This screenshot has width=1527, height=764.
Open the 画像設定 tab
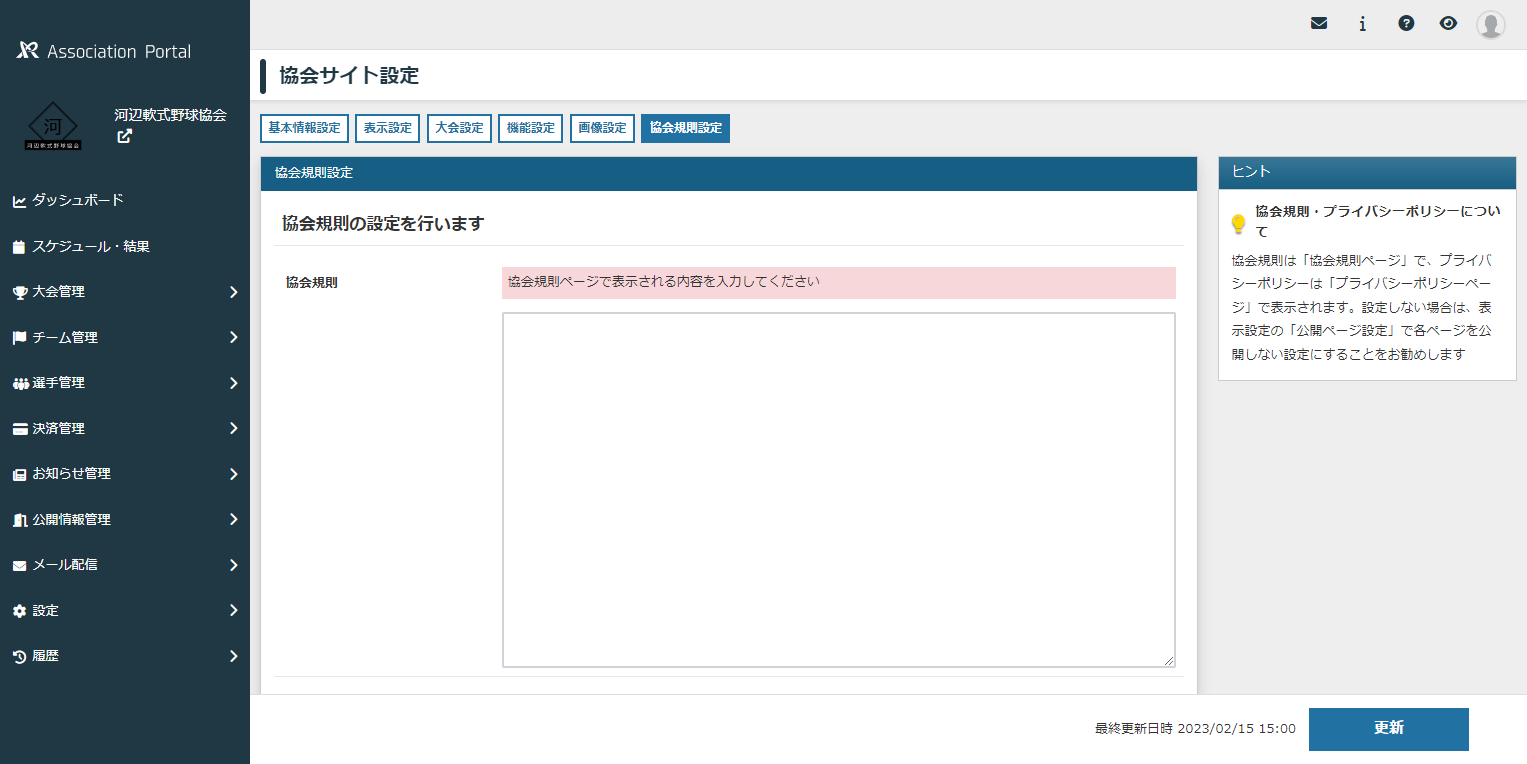pos(602,128)
